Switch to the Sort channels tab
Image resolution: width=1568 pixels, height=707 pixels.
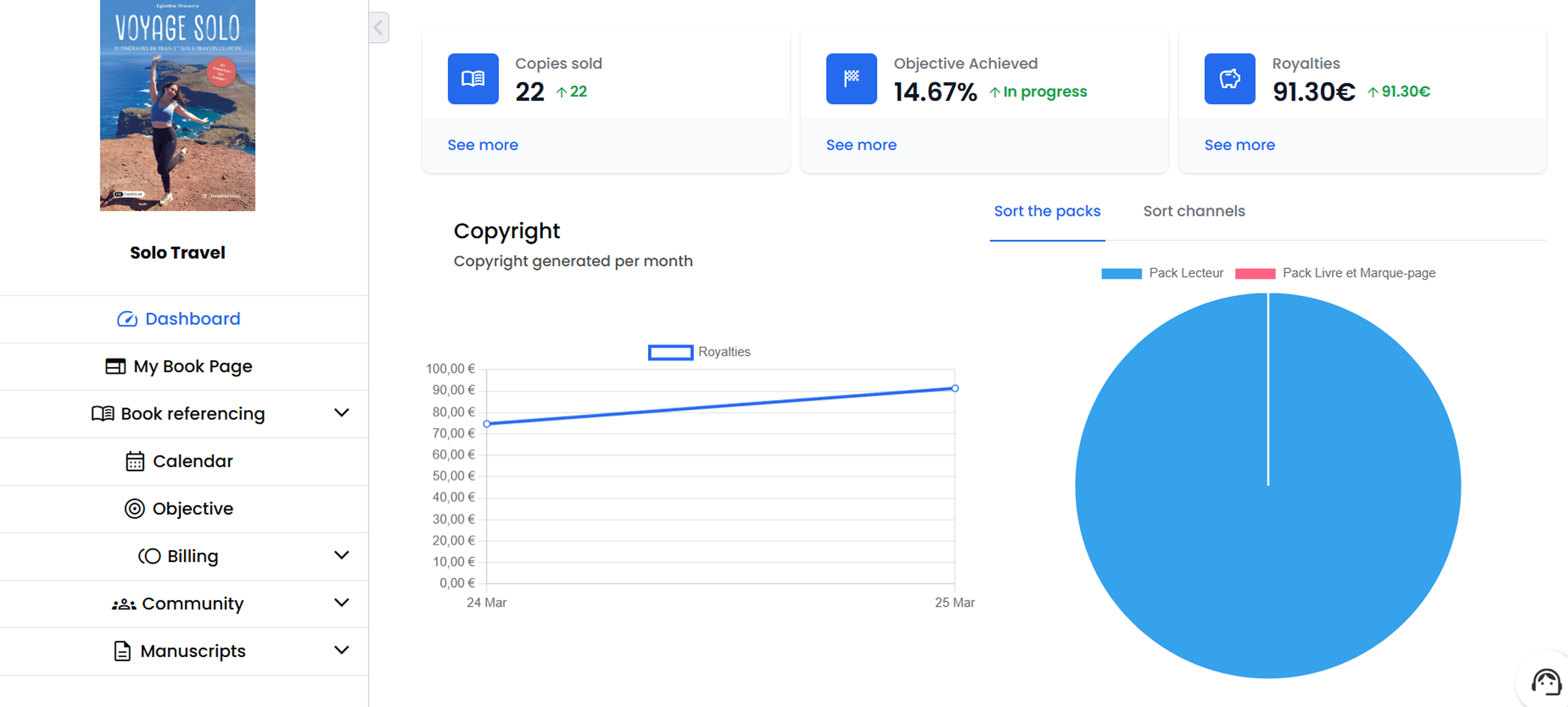tap(1194, 211)
